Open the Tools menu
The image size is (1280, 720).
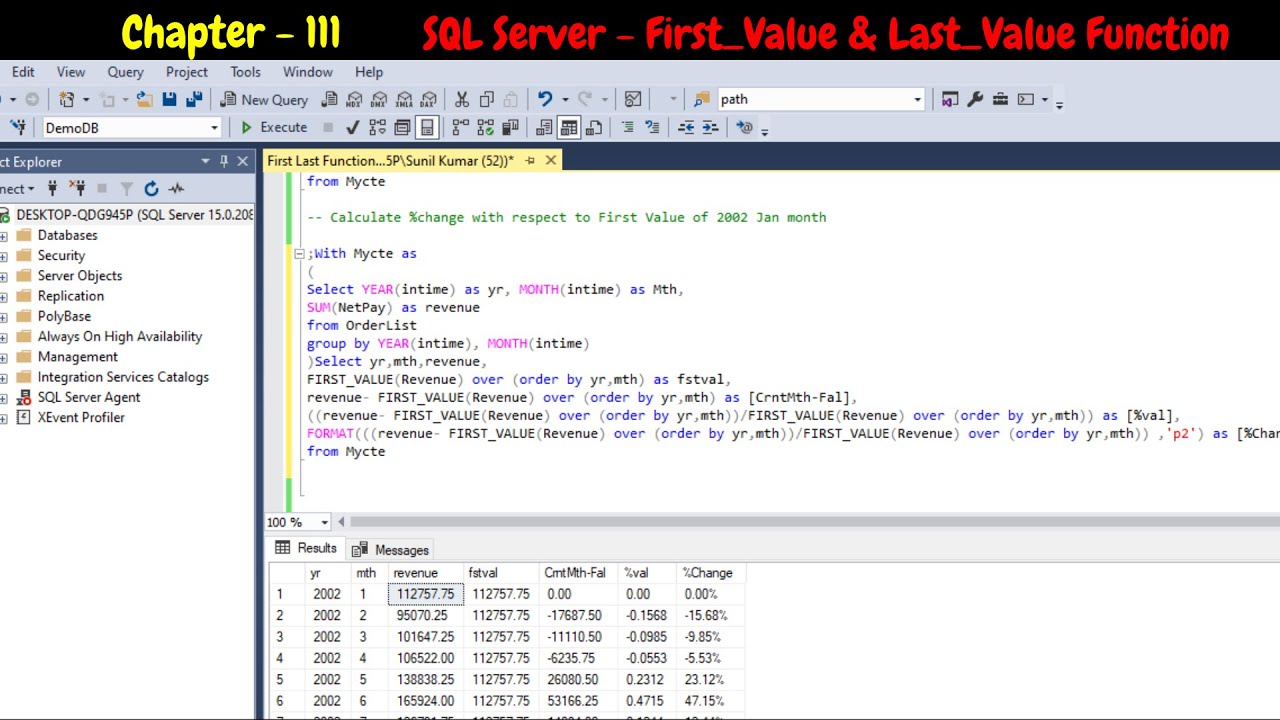click(245, 72)
